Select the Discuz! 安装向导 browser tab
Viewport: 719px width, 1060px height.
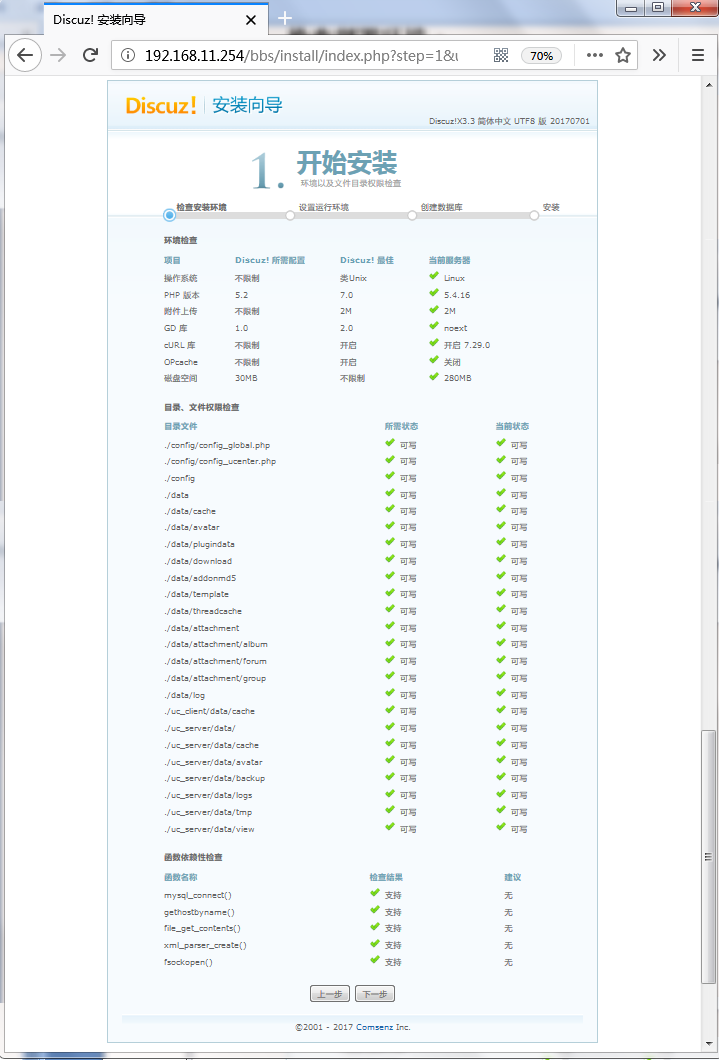pyautogui.click(x=155, y=20)
